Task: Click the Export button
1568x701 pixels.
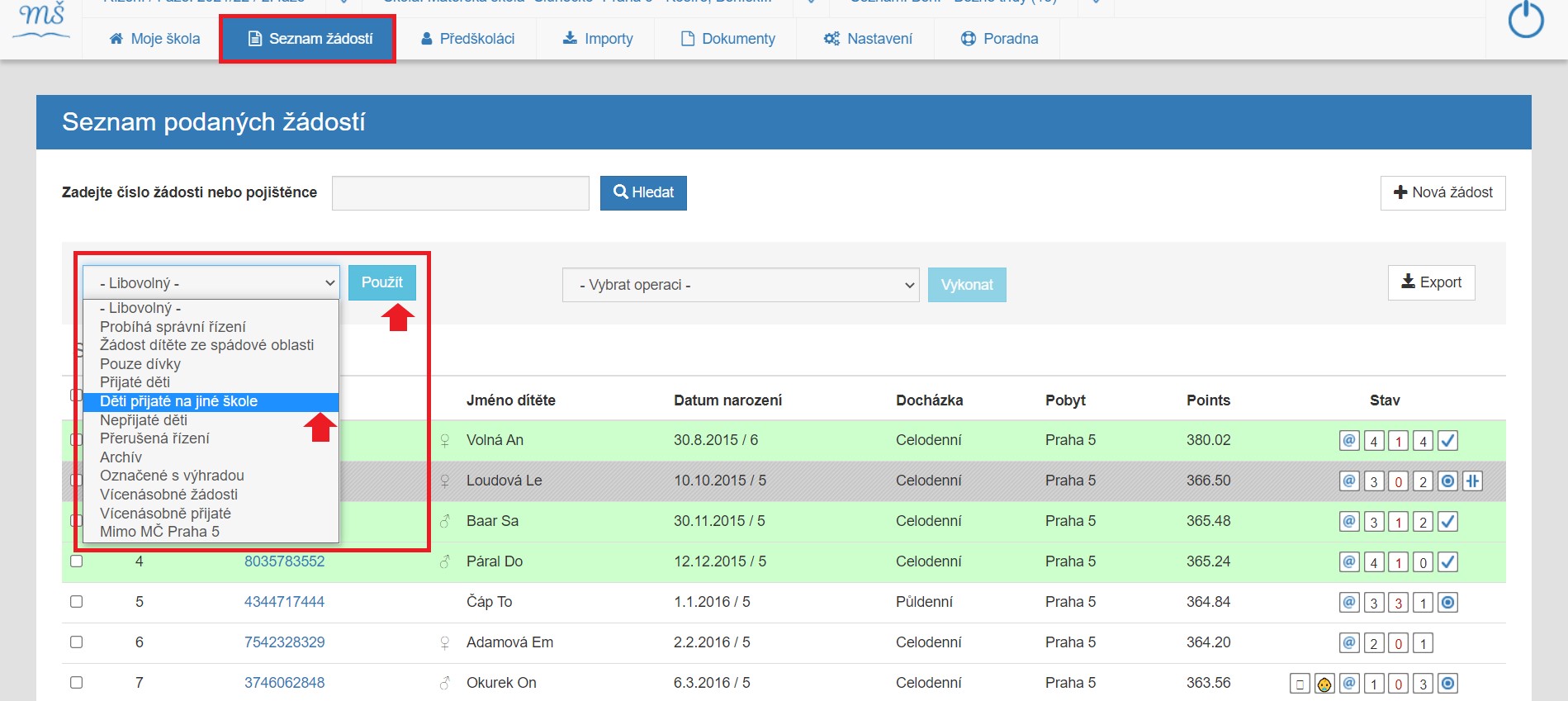Action: click(x=1431, y=282)
